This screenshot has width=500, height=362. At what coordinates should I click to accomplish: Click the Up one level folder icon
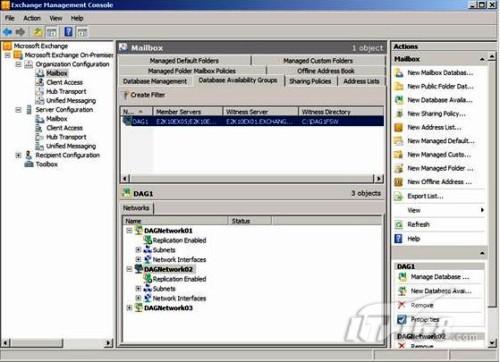click(x=38, y=32)
